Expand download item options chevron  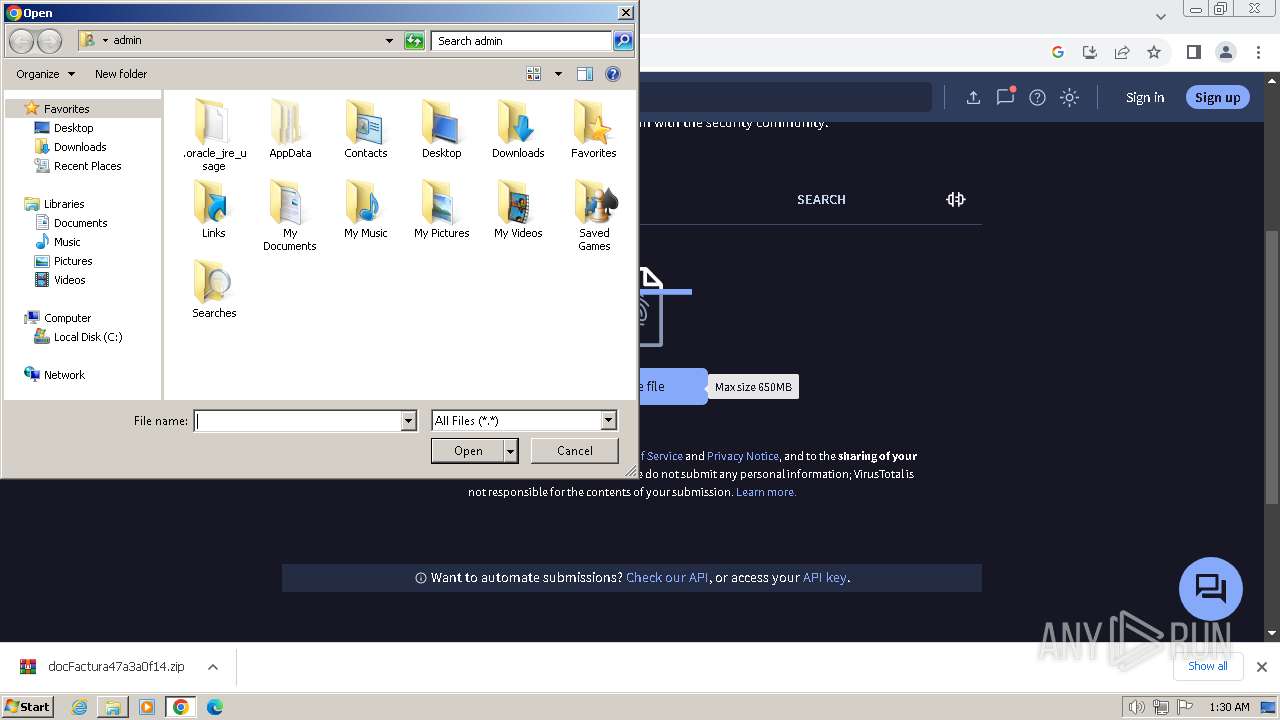(x=212, y=667)
